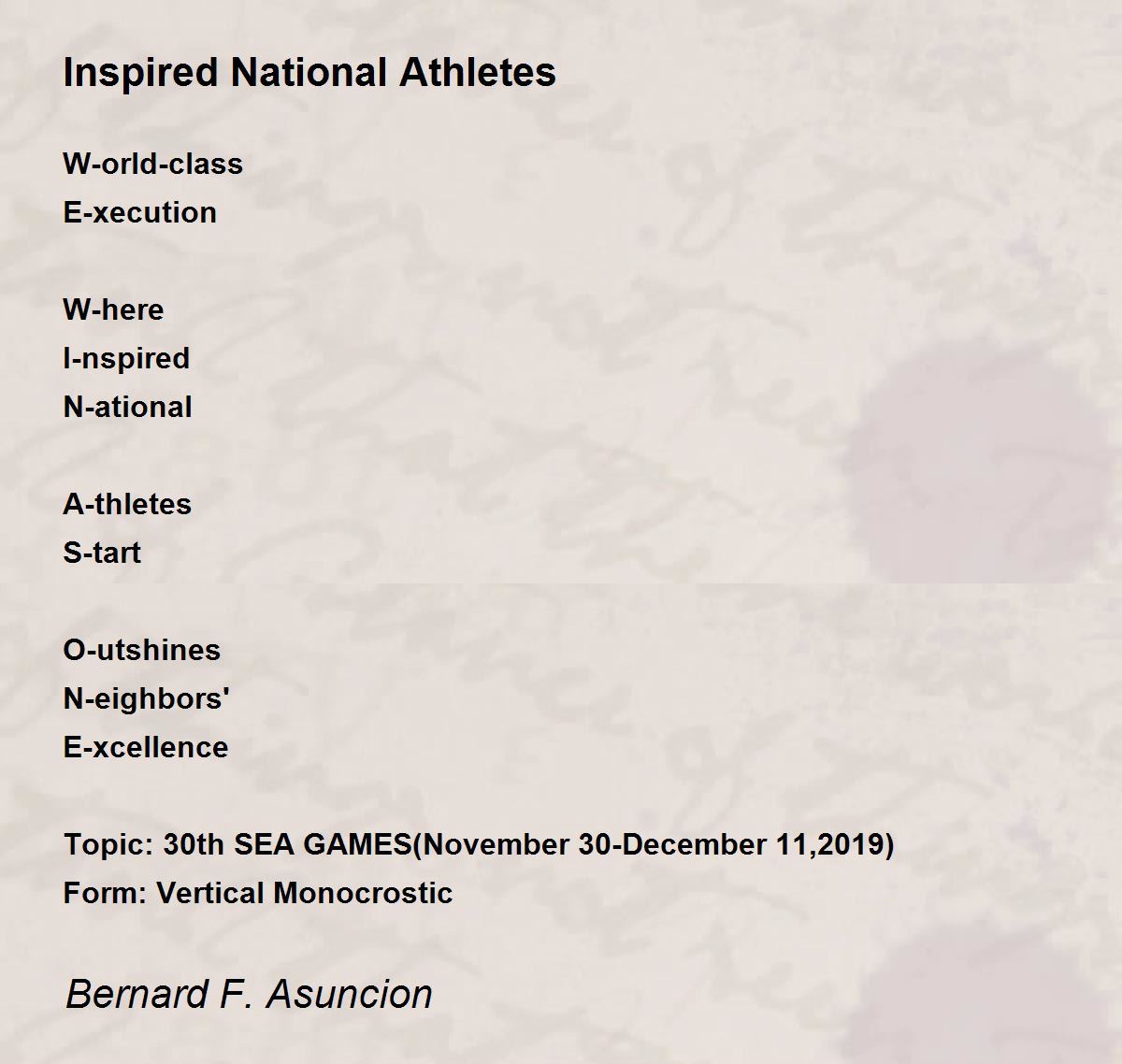Click the hyphenated "I-nspired" poem line
Viewport: 1122px width, 1064px height.
coord(126,358)
